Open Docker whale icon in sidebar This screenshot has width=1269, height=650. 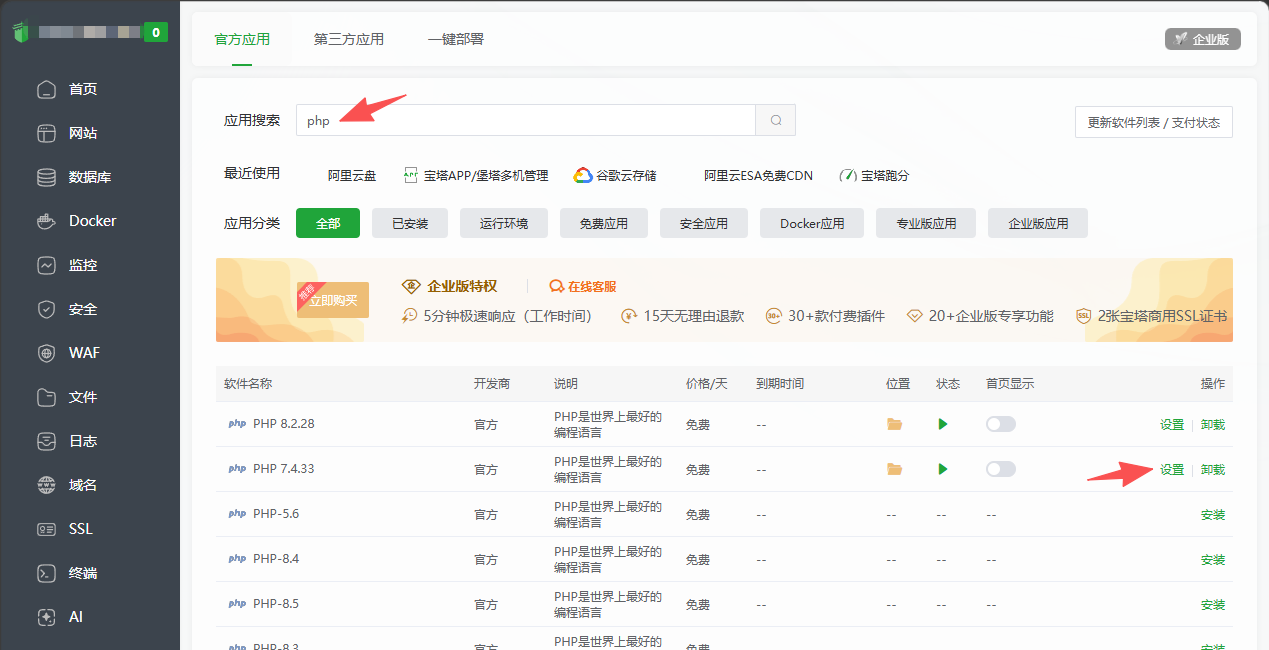pyautogui.click(x=46, y=221)
